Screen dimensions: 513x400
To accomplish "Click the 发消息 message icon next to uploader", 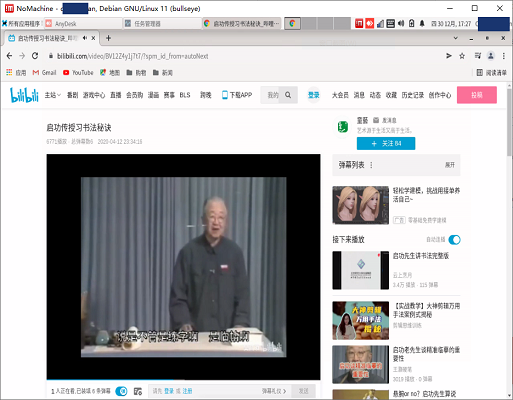I will (x=376, y=120).
